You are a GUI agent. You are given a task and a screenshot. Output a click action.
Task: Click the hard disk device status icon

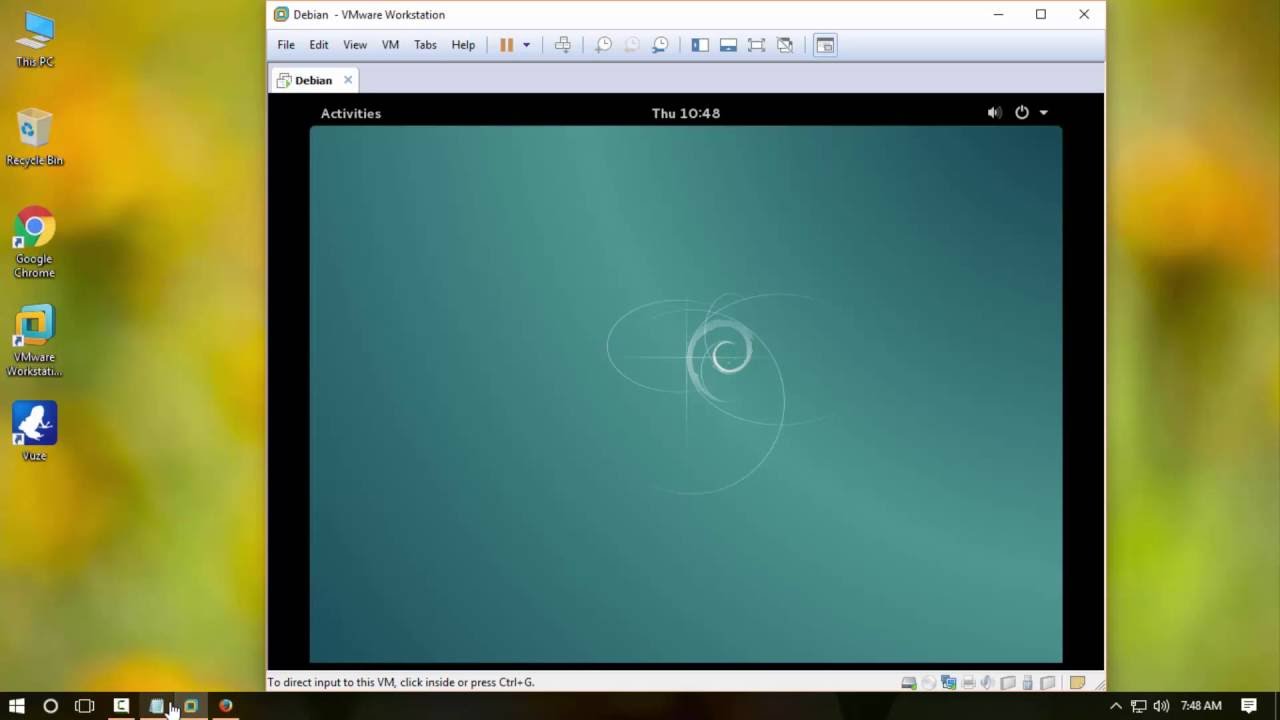pos(908,683)
